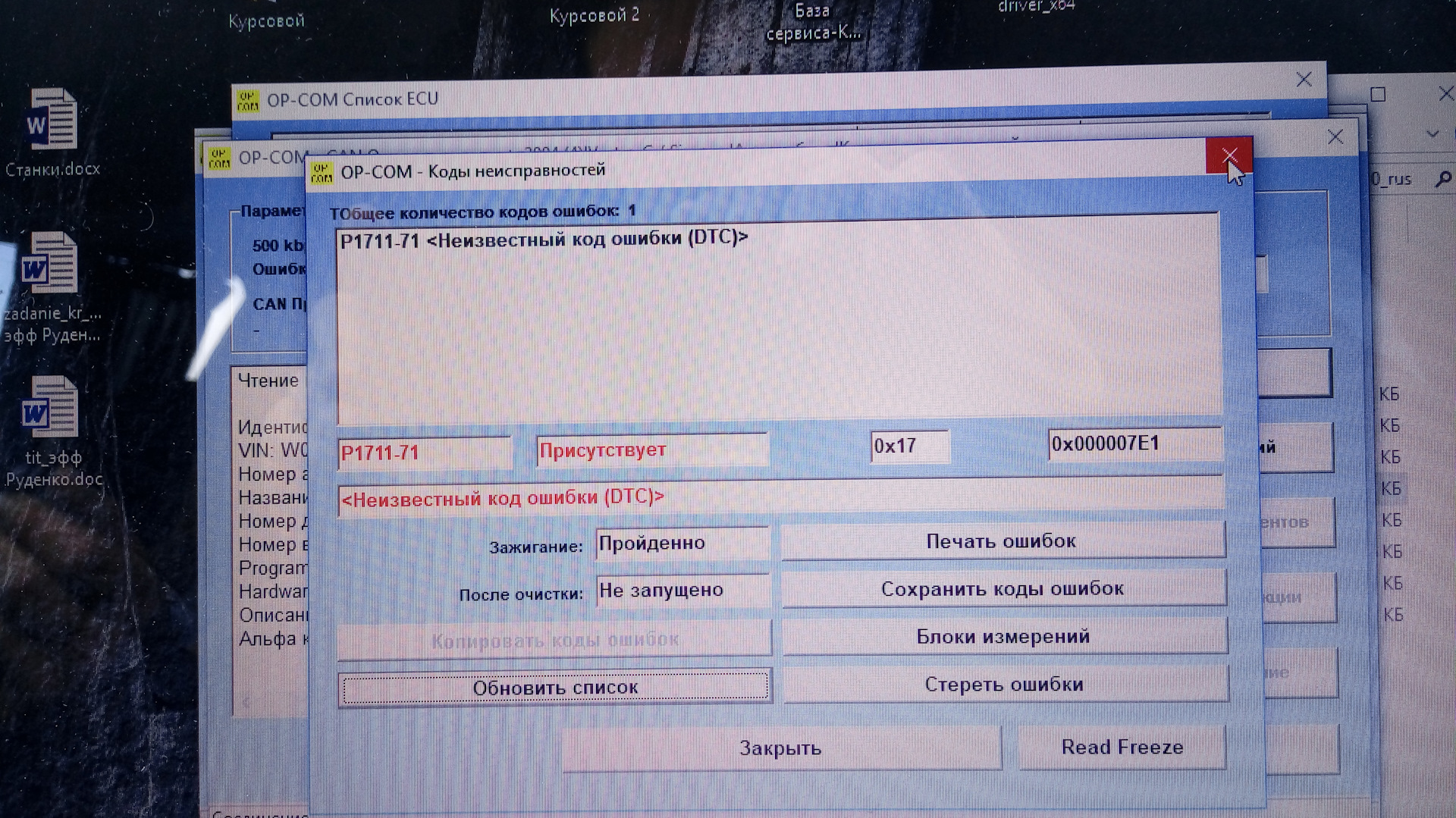Click the Печать ошибок button
Screen dimensions: 1456x818
[x=1003, y=541]
